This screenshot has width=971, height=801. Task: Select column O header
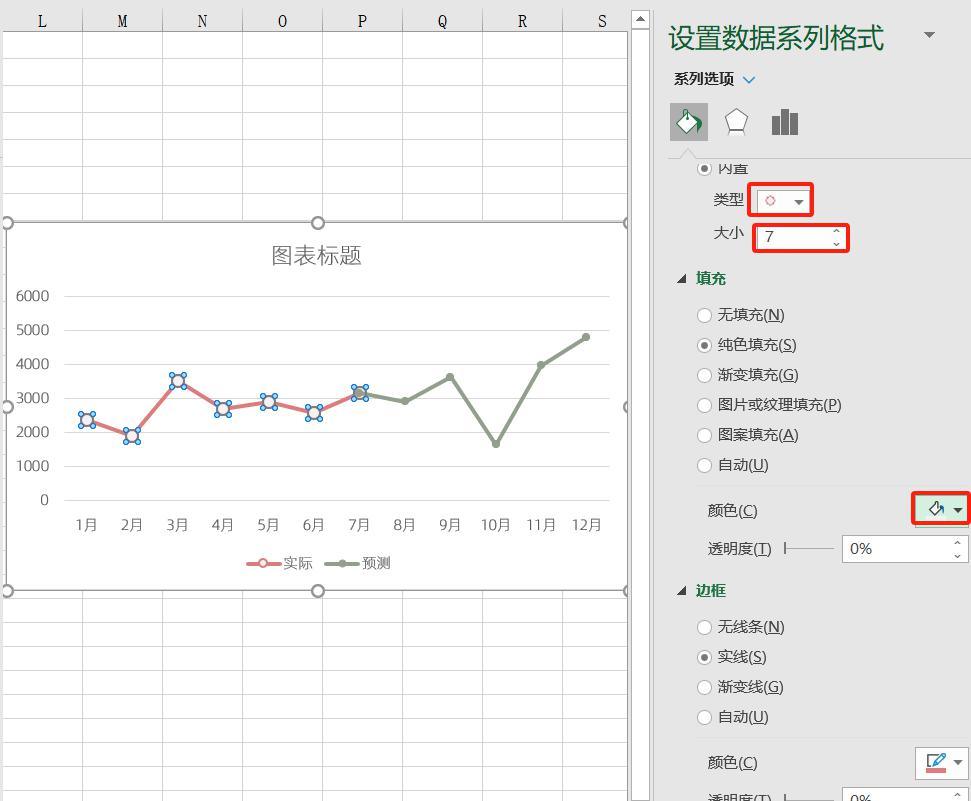tap(282, 22)
